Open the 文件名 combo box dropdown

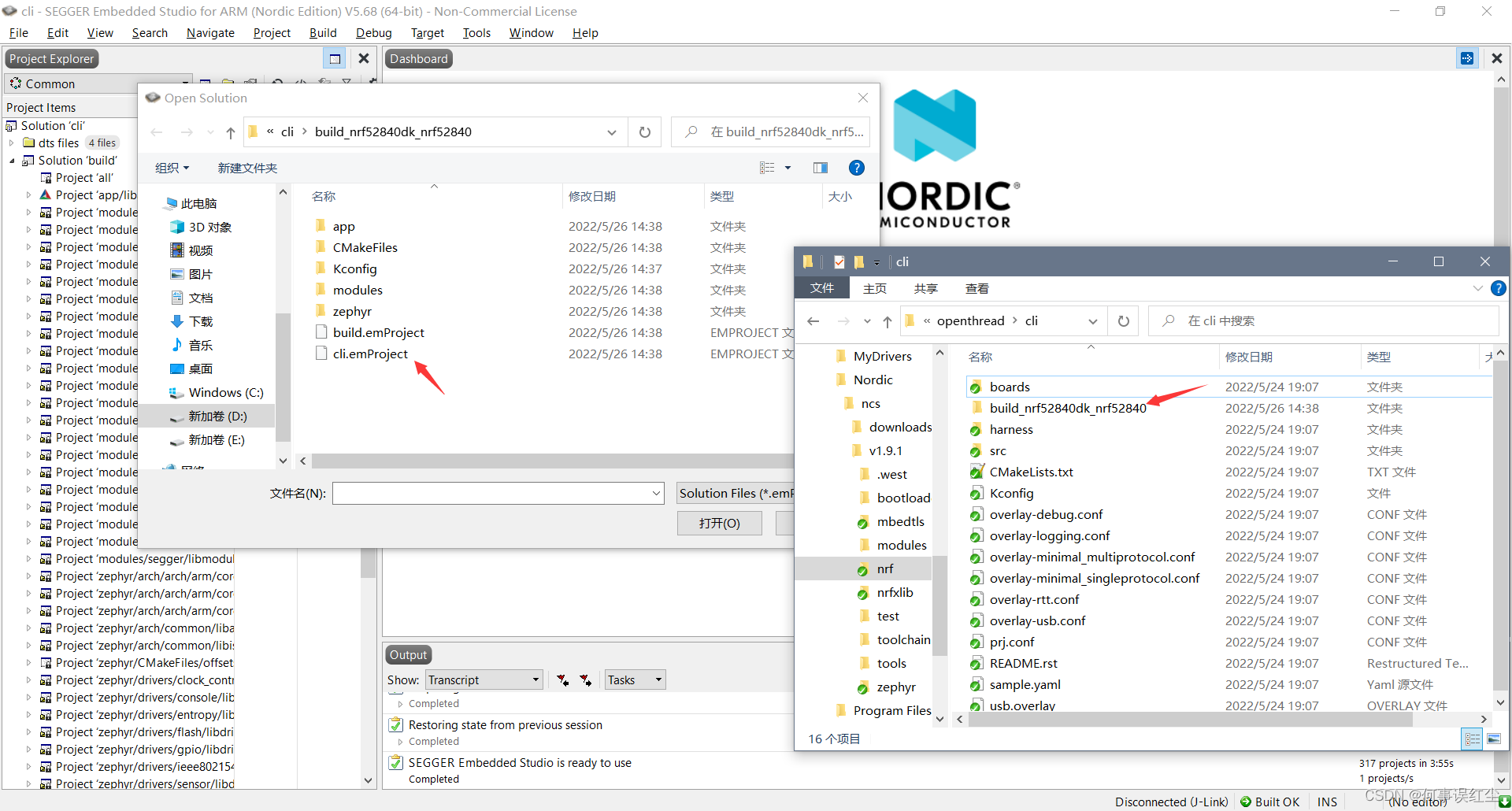[657, 493]
